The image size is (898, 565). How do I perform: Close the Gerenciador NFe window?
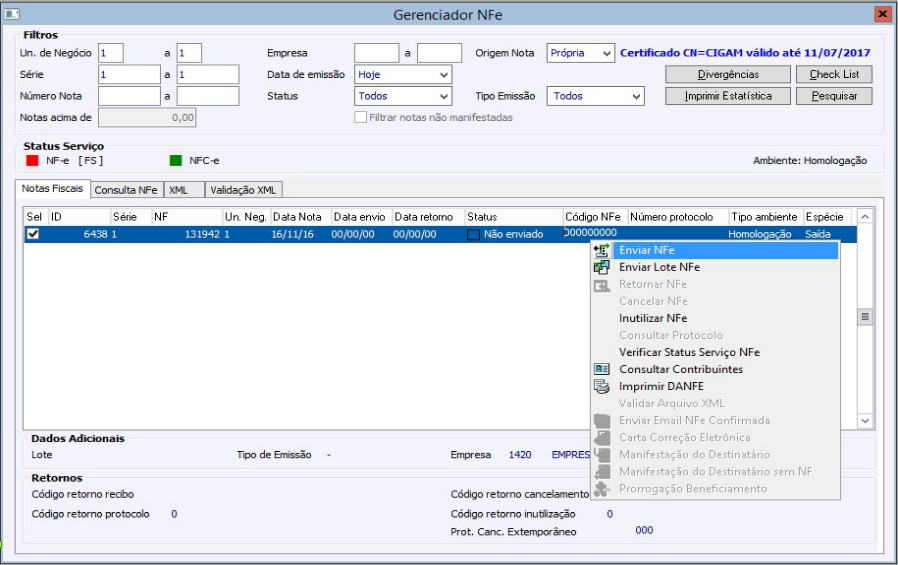883,14
